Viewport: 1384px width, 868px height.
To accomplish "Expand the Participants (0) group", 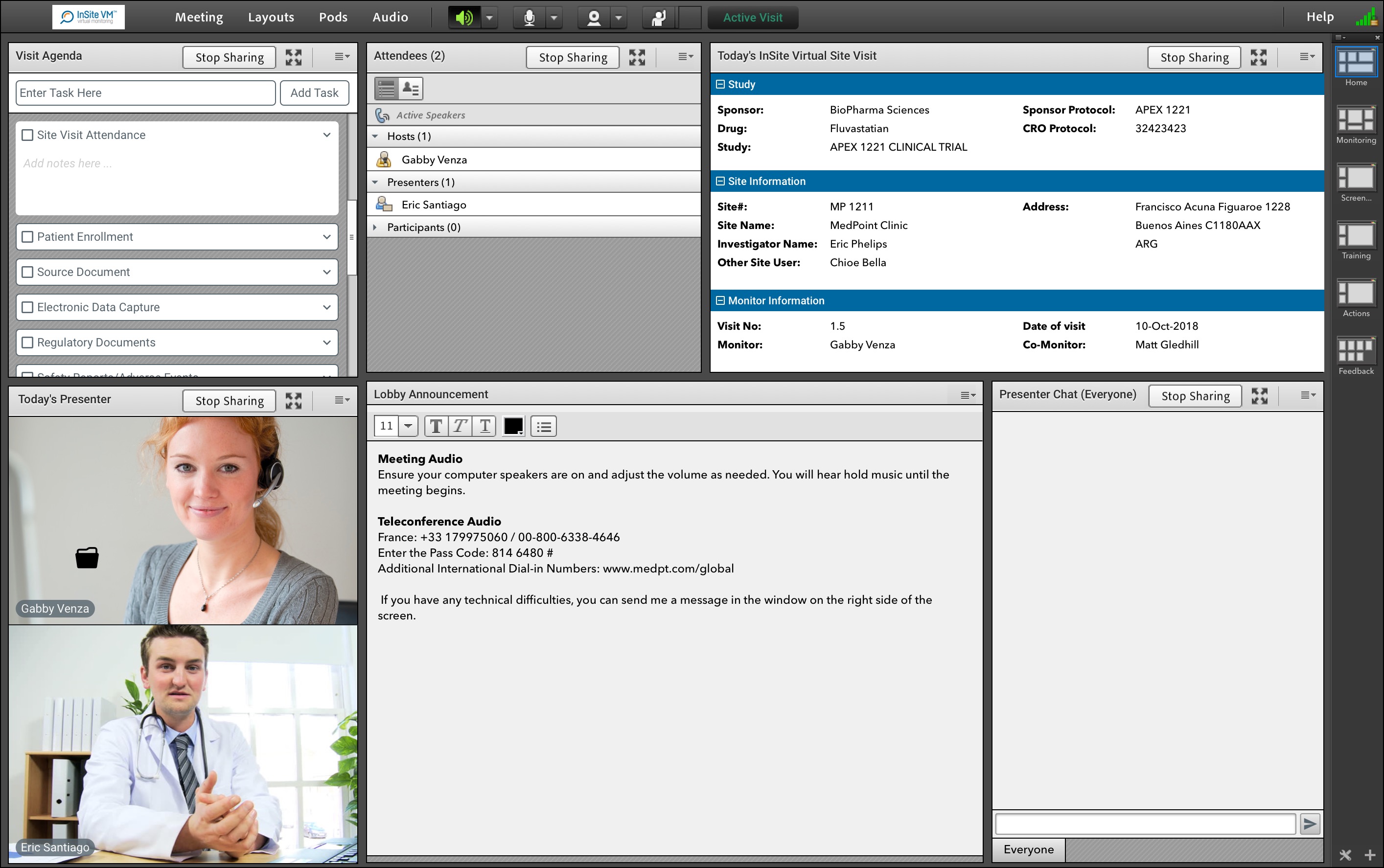I will click(375, 228).
